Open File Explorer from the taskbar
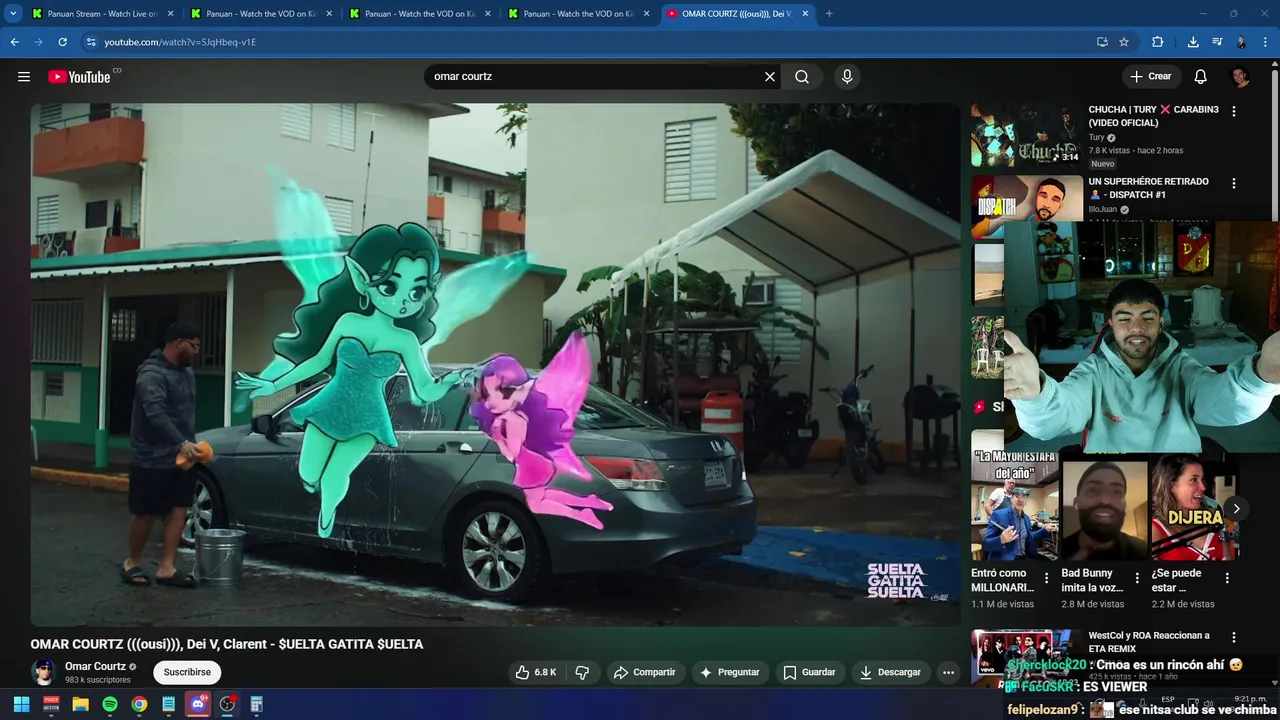This screenshot has width=1280, height=720. pos(80,704)
